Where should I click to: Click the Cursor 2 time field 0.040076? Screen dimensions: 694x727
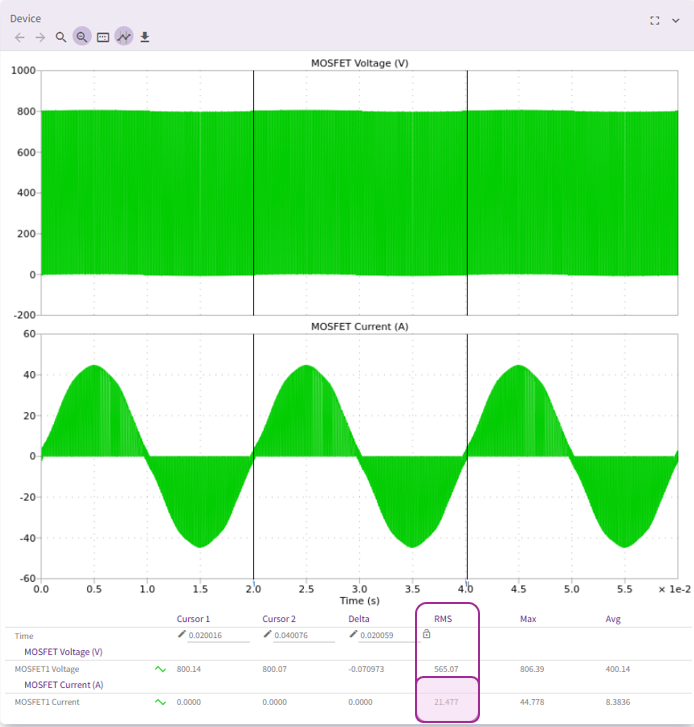304,636
